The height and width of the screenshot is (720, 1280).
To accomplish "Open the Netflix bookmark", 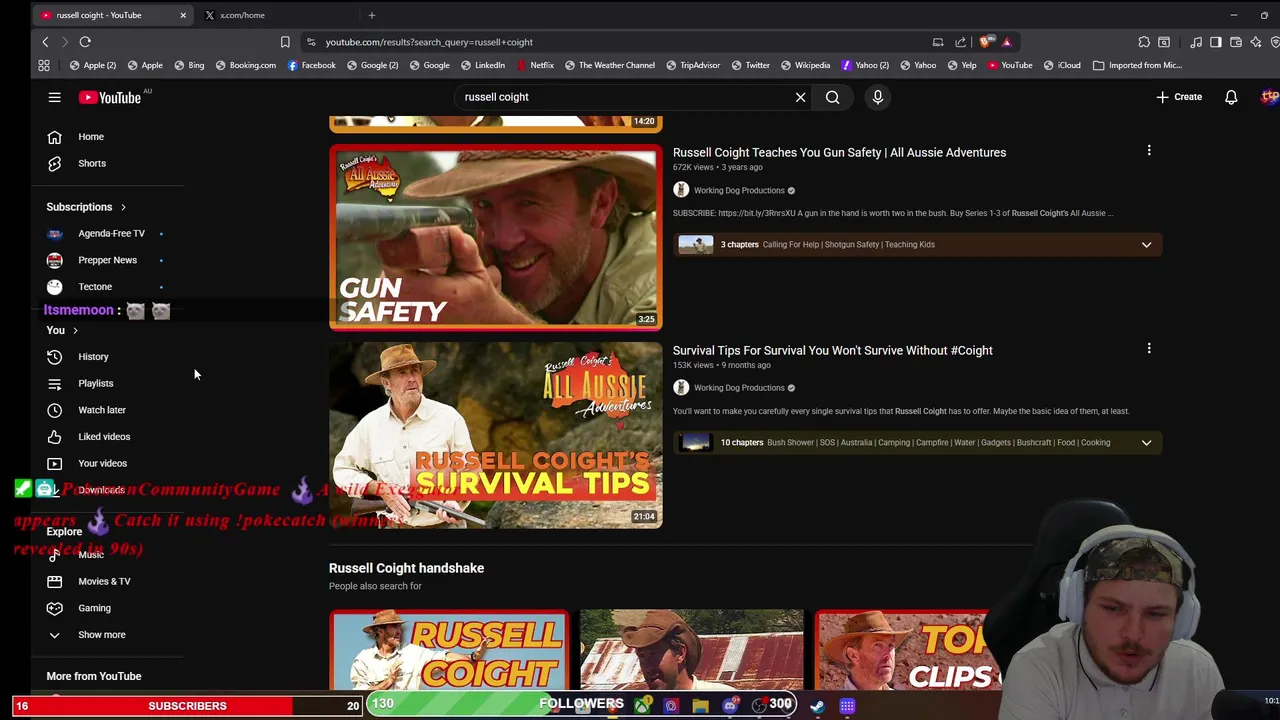I will [x=535, y=65].
